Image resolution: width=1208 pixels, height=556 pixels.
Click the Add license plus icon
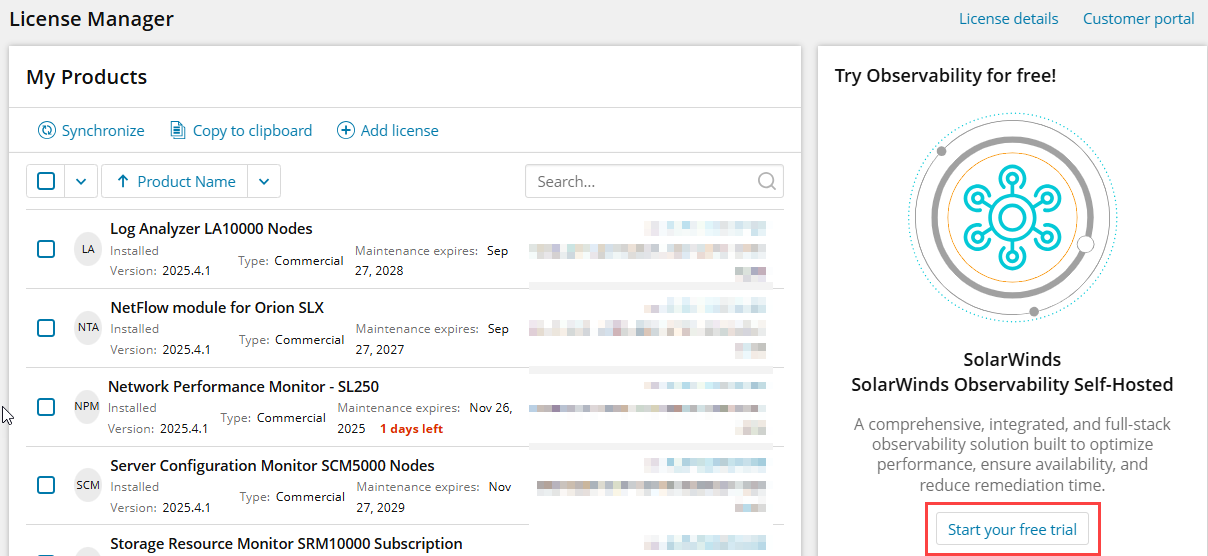point(346,130)
